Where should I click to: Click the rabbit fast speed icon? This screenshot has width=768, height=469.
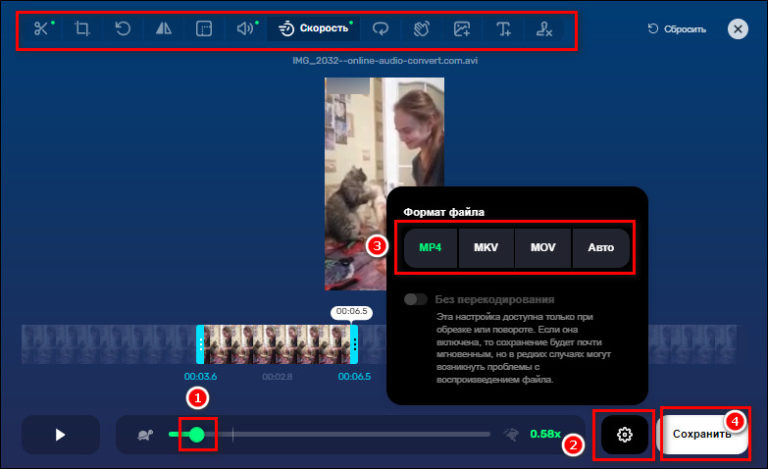tap(511, 434)
